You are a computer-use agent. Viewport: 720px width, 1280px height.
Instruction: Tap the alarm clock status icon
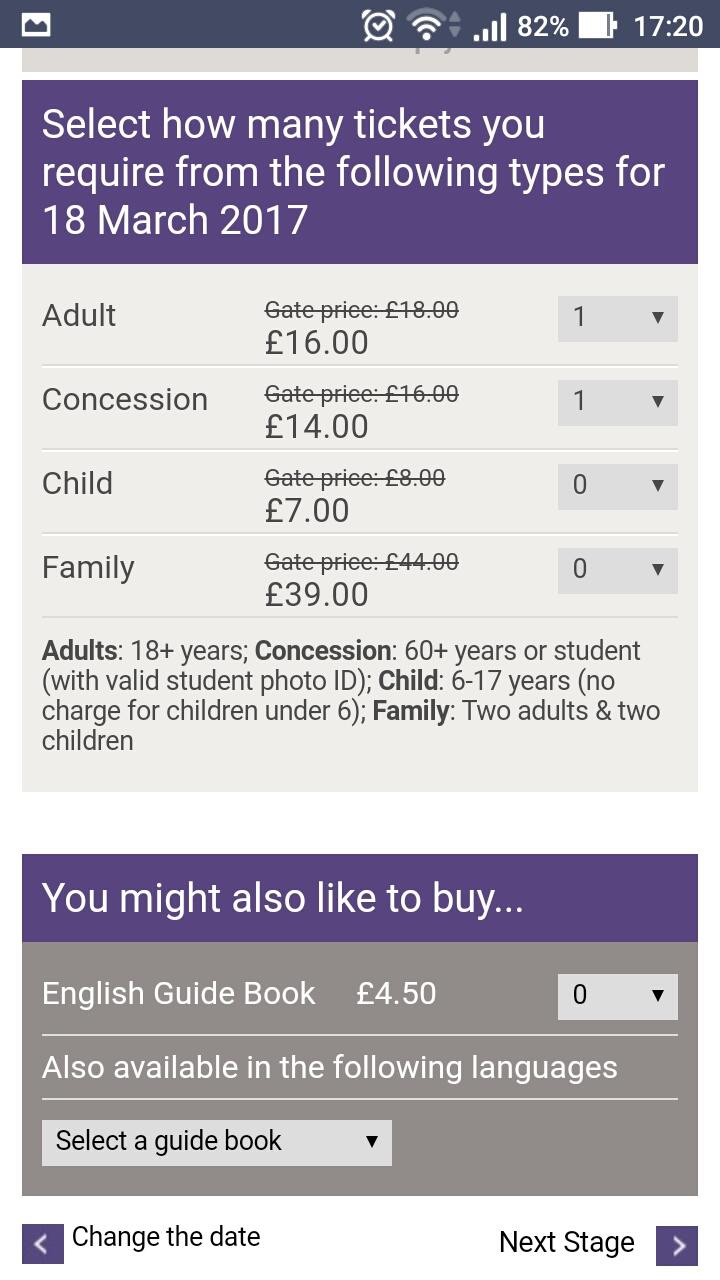pyautogui.click(x=378, y=25)
